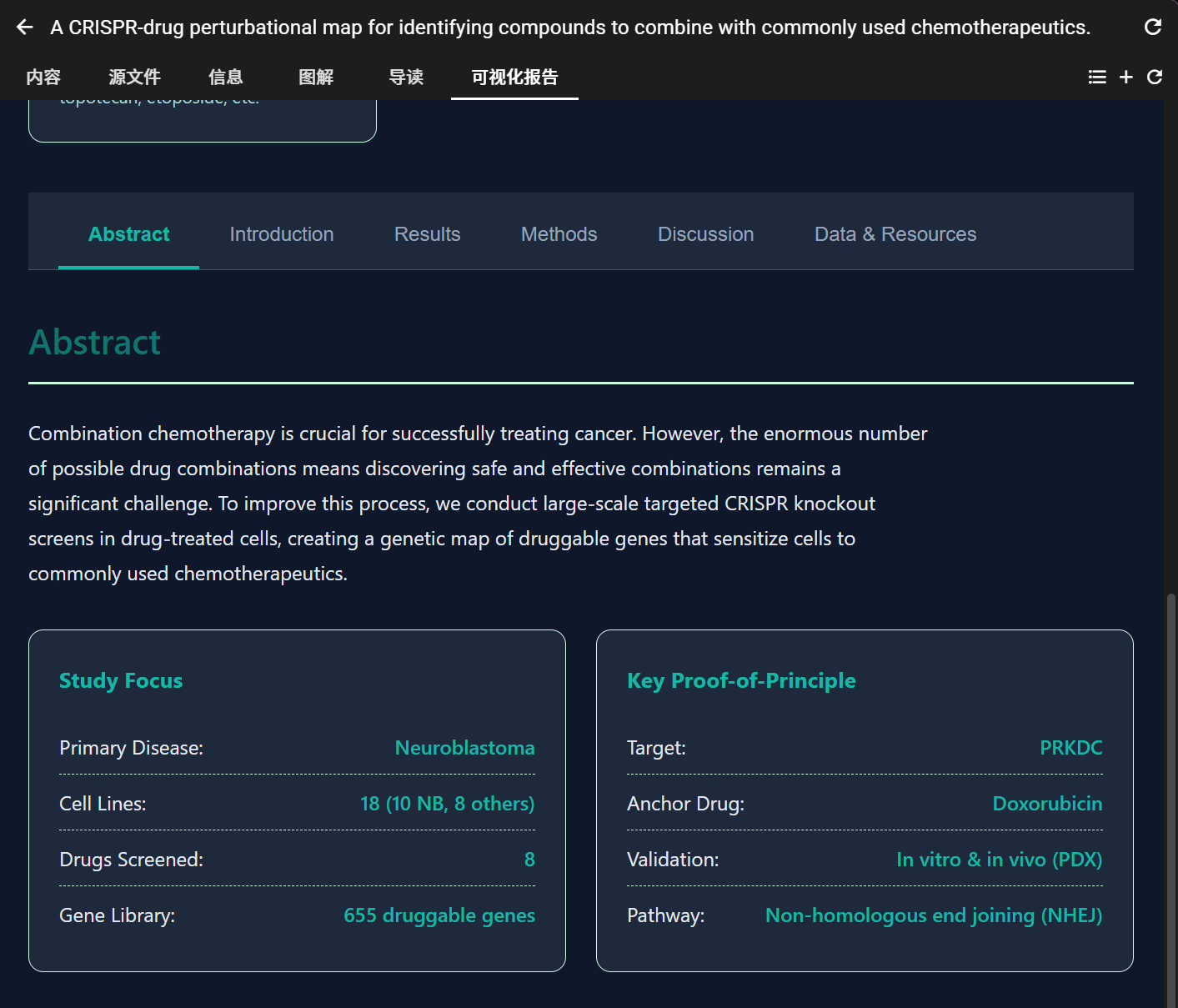
Task: Open the 源文件 tab
Action: click(x=134, y=78)
